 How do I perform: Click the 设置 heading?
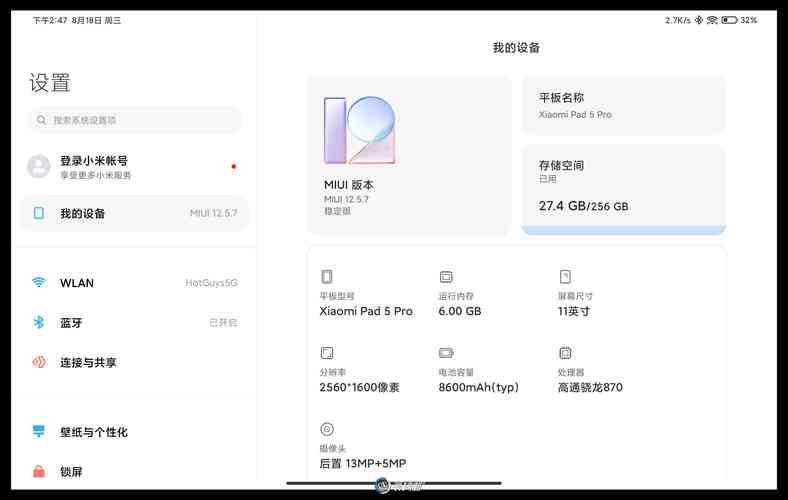click(x=50, y=83)
